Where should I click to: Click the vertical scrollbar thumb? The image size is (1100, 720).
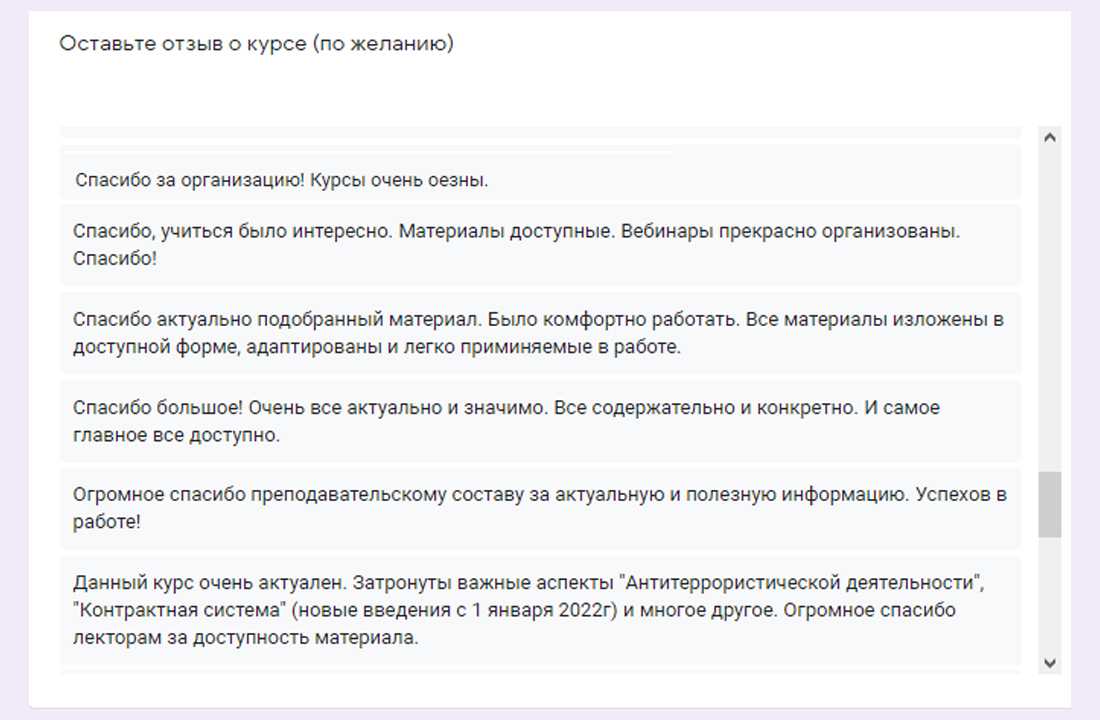pos(1049,505)
